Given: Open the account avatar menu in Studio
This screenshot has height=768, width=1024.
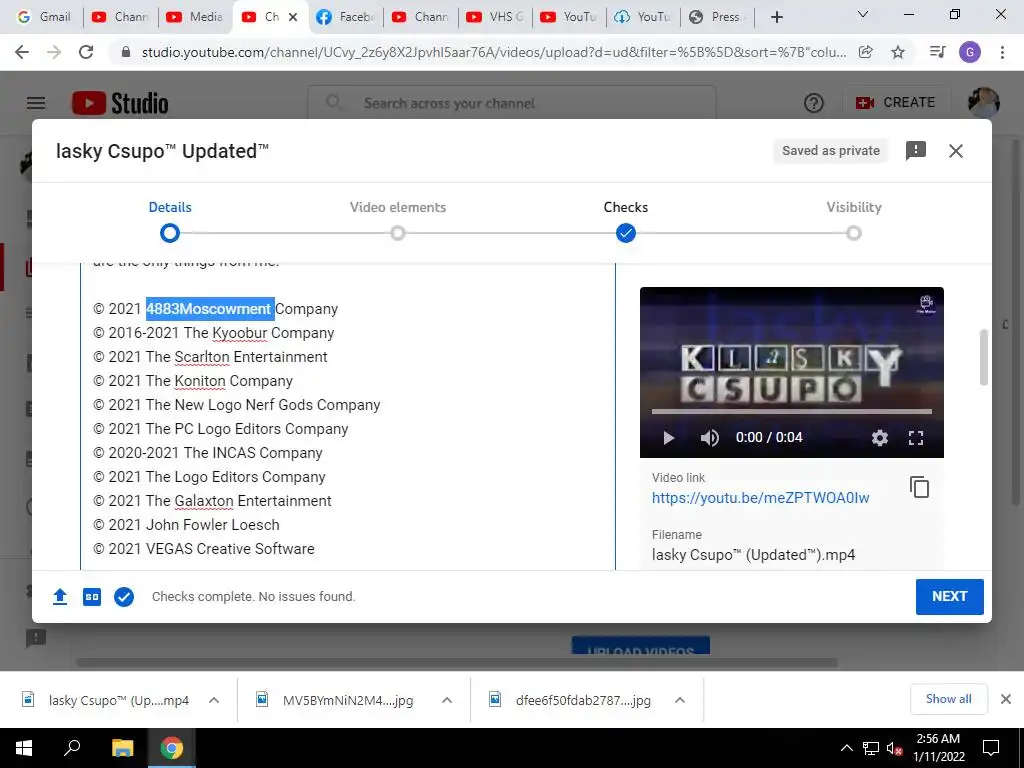Looking at the screenshot, I should coord(984,103).
